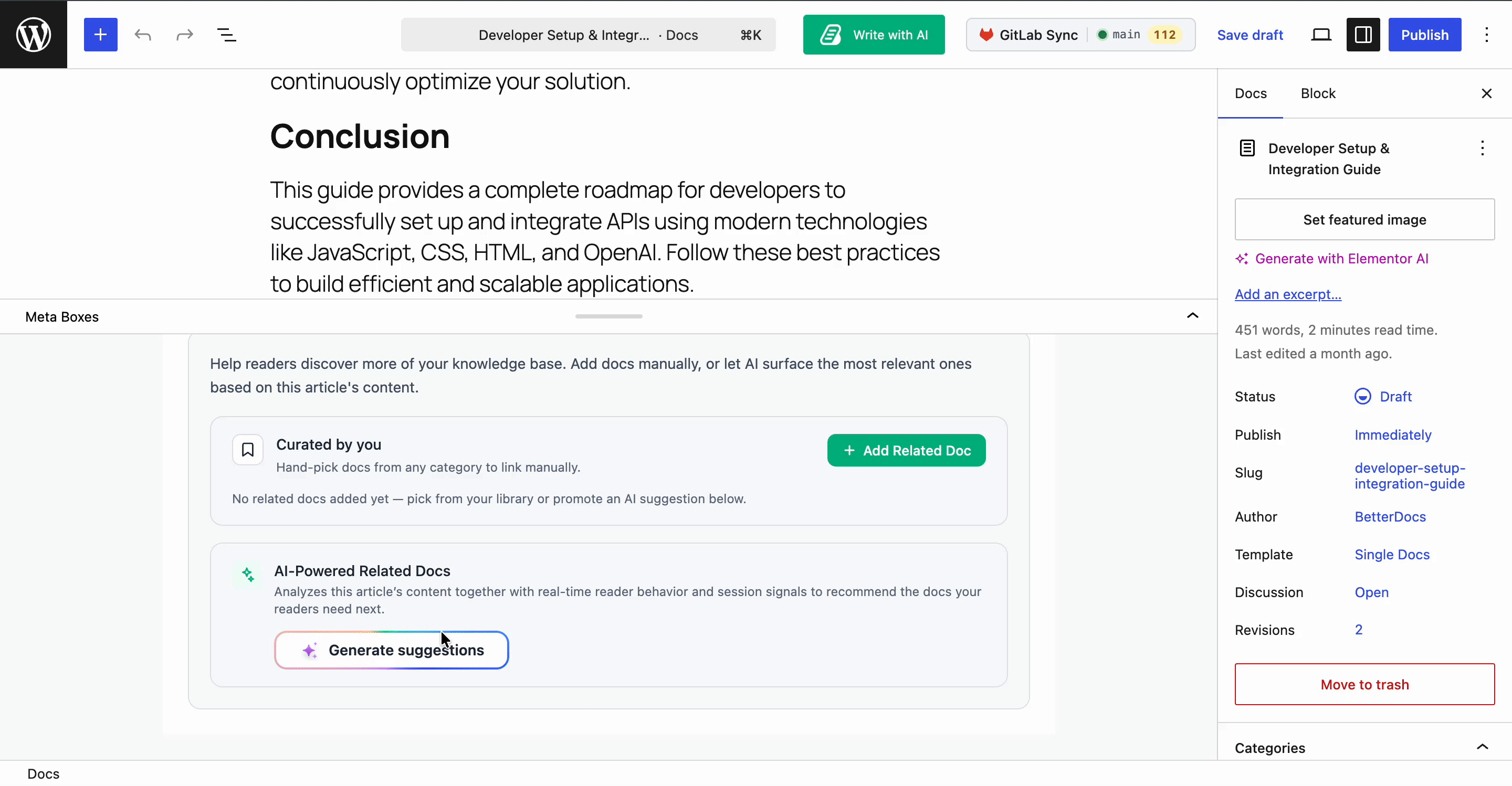The width and height of the screenshot is (1512, 786).
Task: Click the paragraph starting 'This guide provides'
Action: [605, 237]
